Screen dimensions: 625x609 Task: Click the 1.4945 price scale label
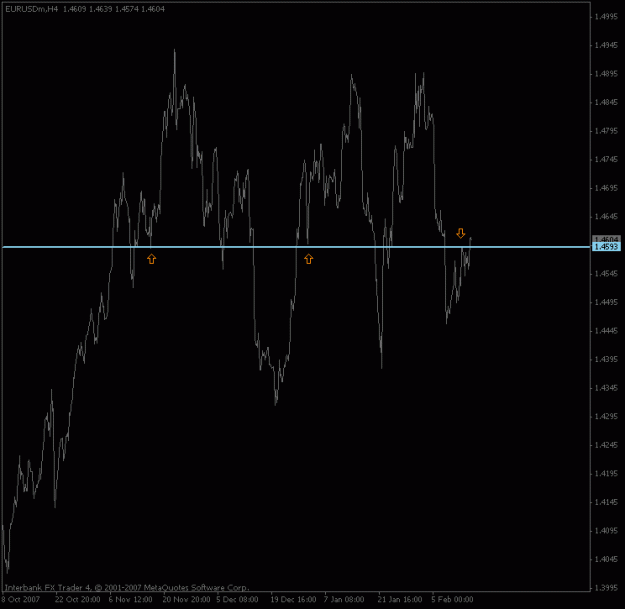pyautogui.click(x=606, y=45)
